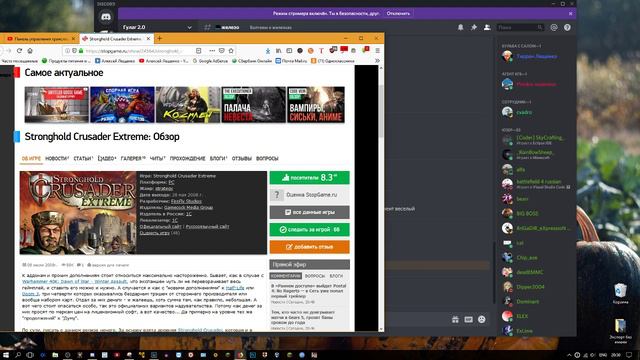Screen dimensions: 640x360
Task: Open Google AdSense bookmark
Action: (210, 61)
